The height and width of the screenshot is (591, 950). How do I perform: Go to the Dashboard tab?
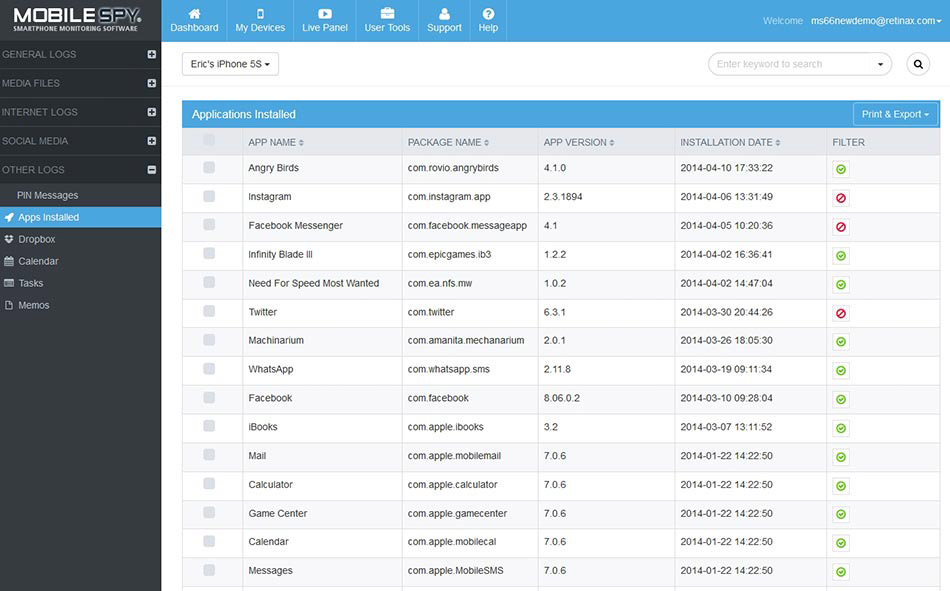coord(194,20)
